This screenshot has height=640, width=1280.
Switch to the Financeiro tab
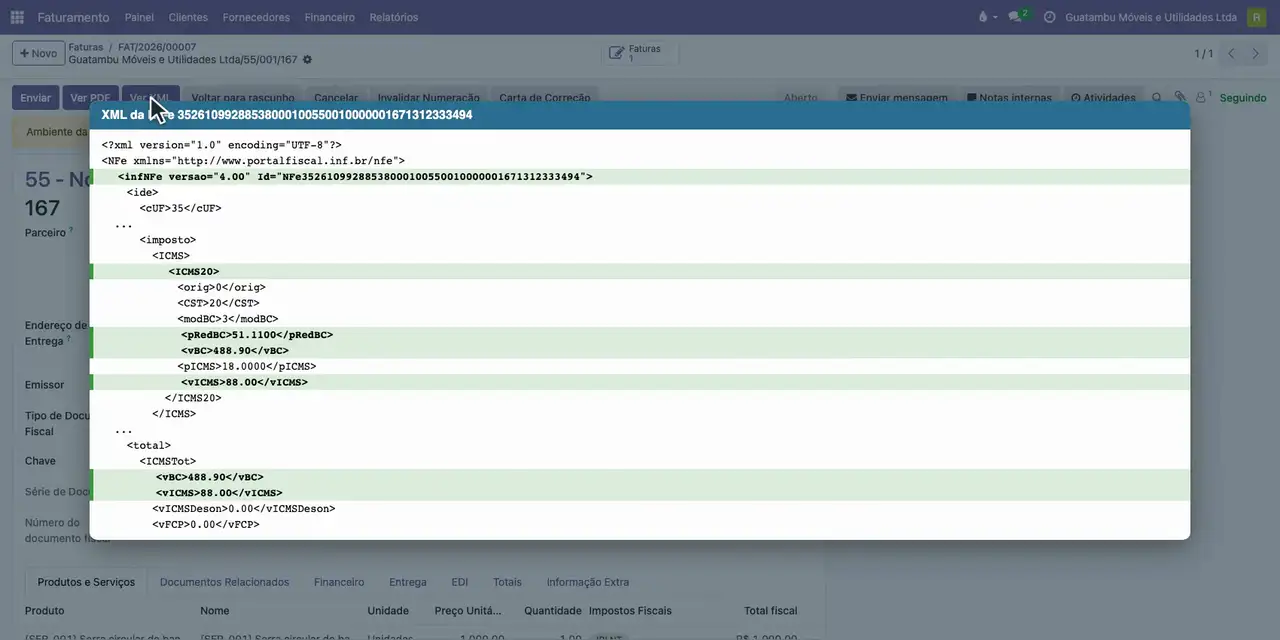point(339,582)
